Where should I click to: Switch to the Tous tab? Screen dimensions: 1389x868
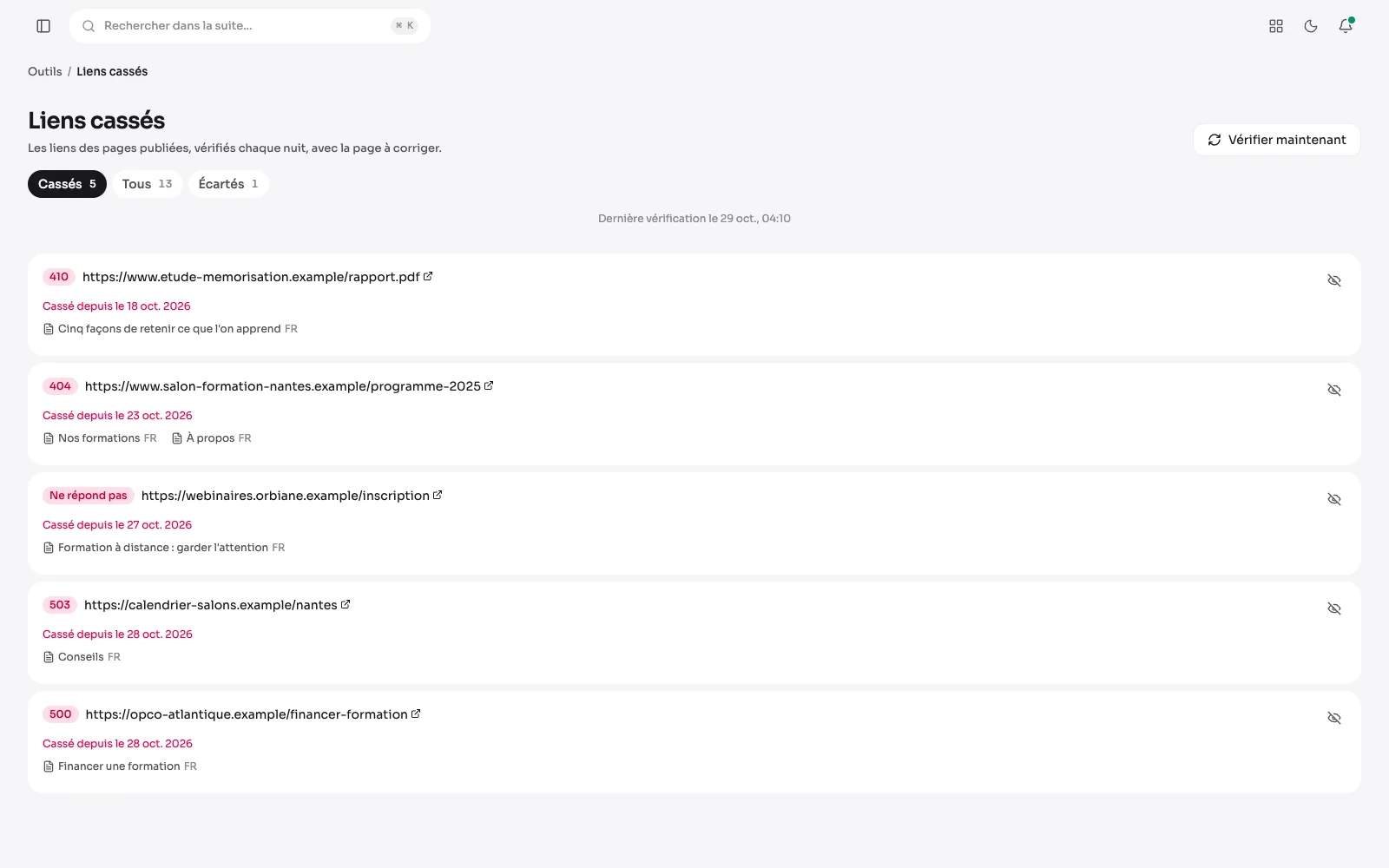[x=147, y=184]
